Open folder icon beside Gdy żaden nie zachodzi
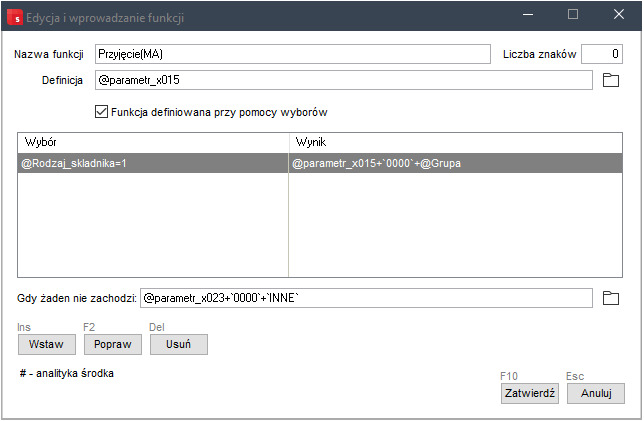The image size is (644, 421). pos(611,298)
